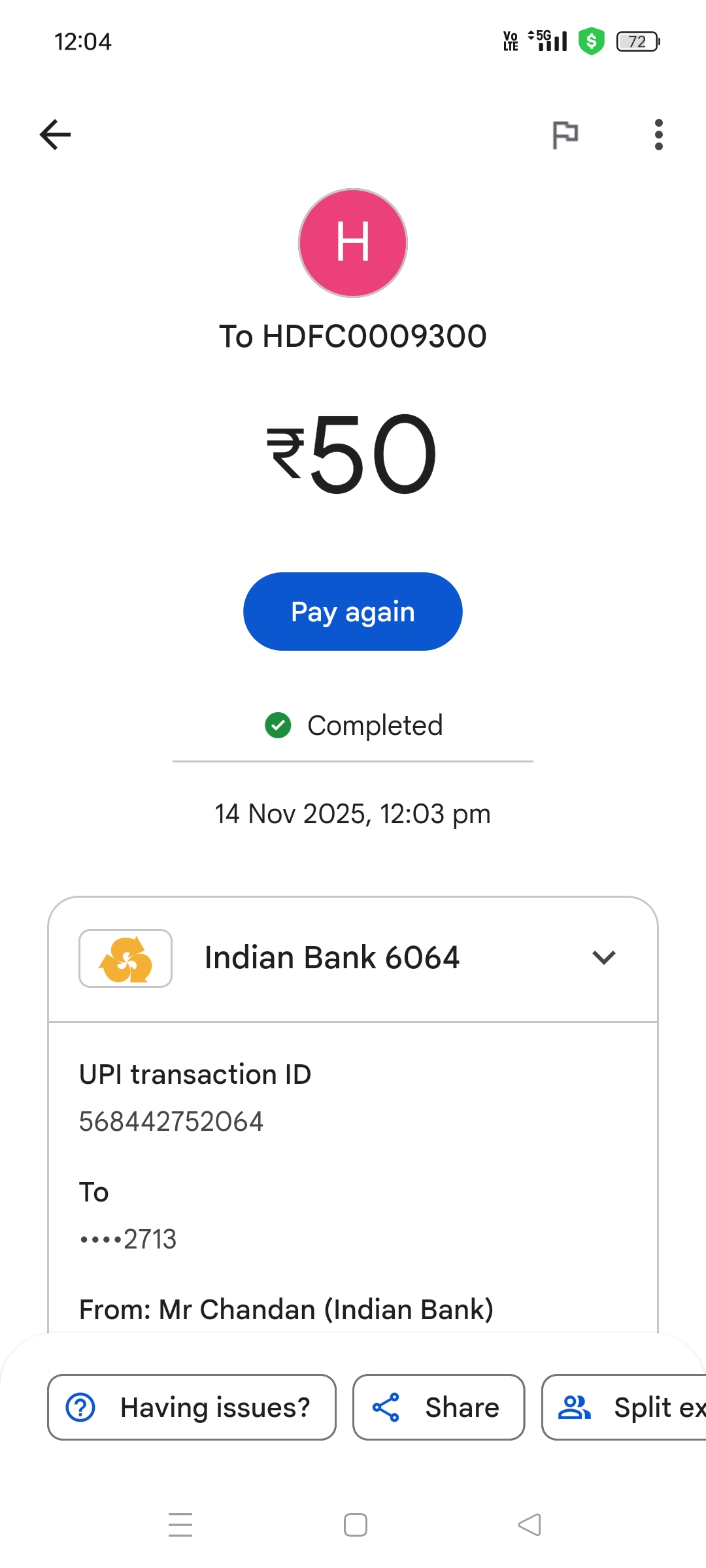
Task: Tap the ₹50 amount text
Action: (353, 454)
